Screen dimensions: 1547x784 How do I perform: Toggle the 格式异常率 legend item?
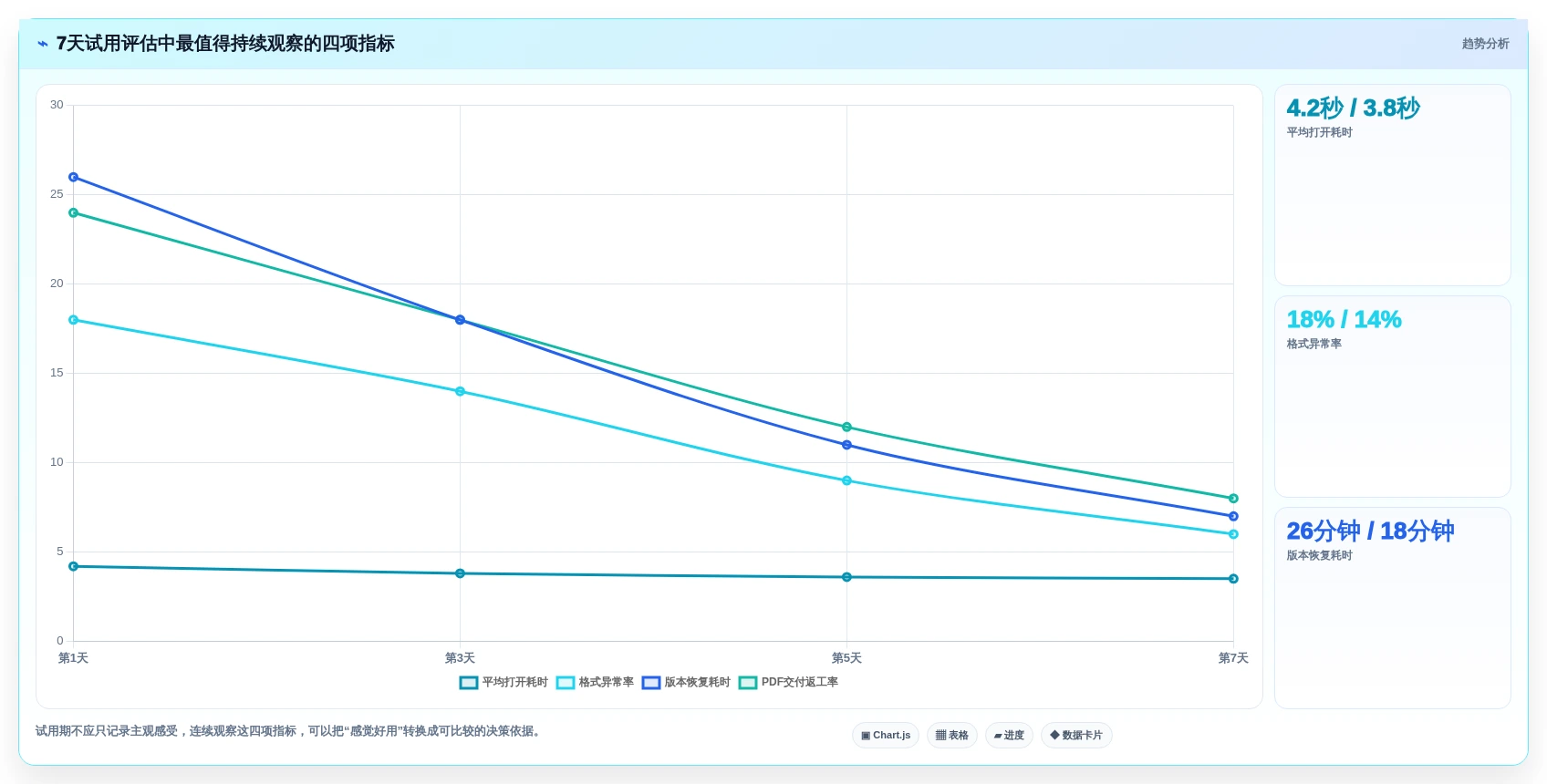click(x=595, y=683)
